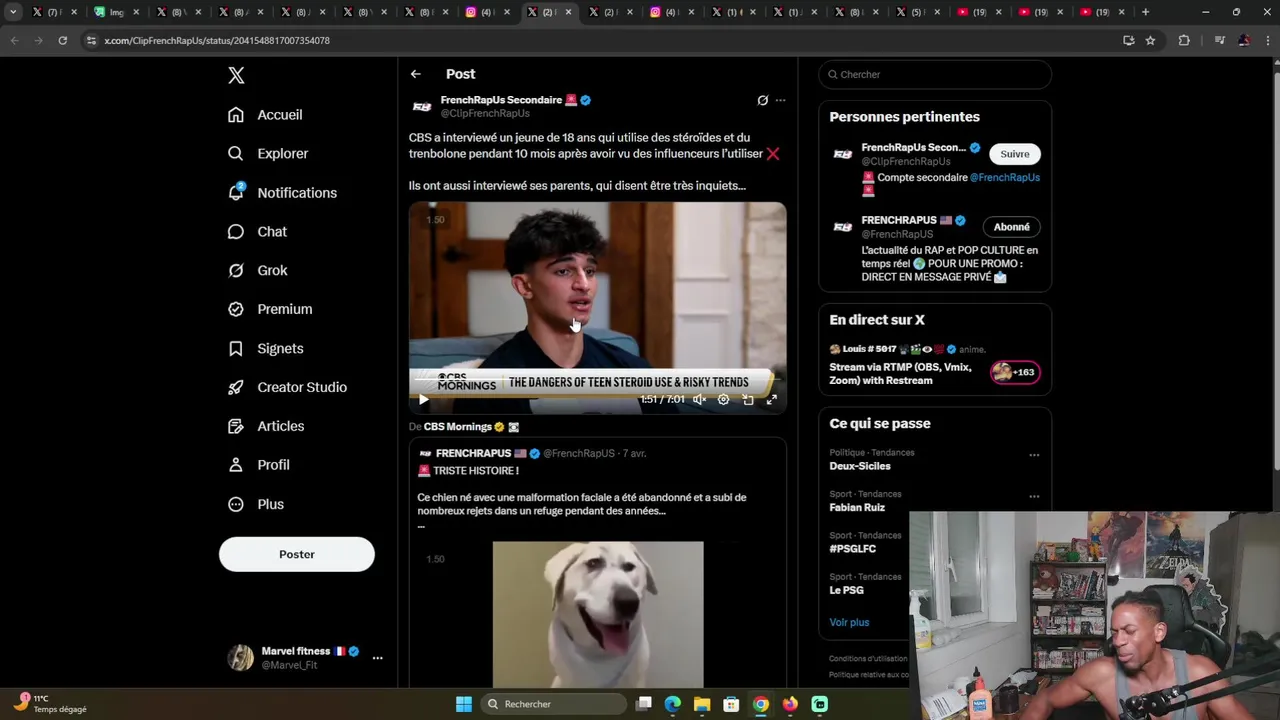
Task: Open the Windows Start menu
Action: click(x=464, y=704)
